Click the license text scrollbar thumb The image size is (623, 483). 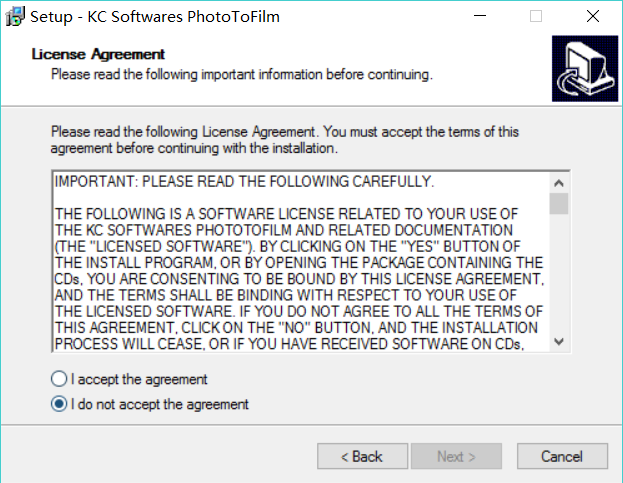(x=559, y=205)
